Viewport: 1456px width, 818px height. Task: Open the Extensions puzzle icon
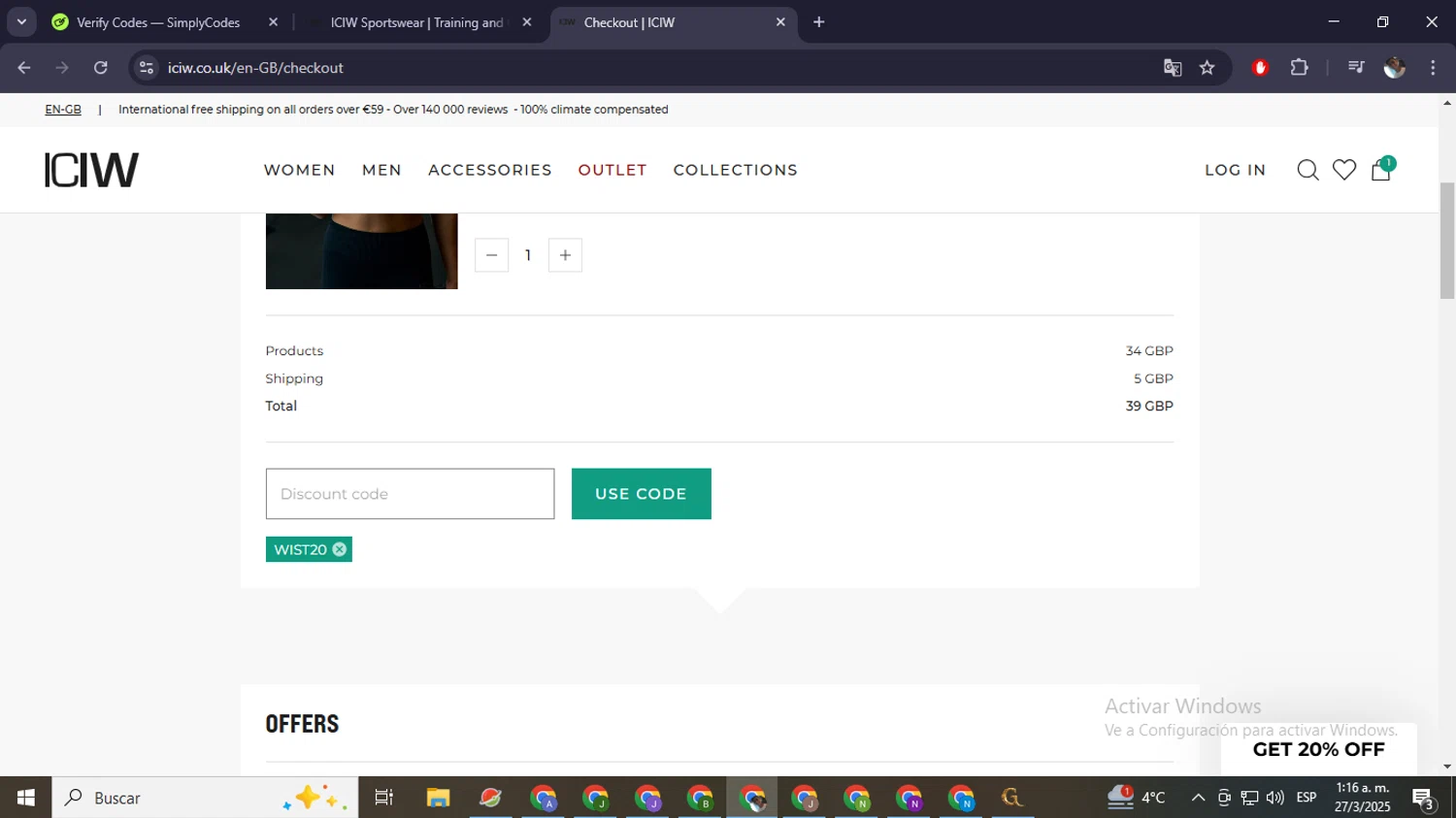pos(1300,68)
